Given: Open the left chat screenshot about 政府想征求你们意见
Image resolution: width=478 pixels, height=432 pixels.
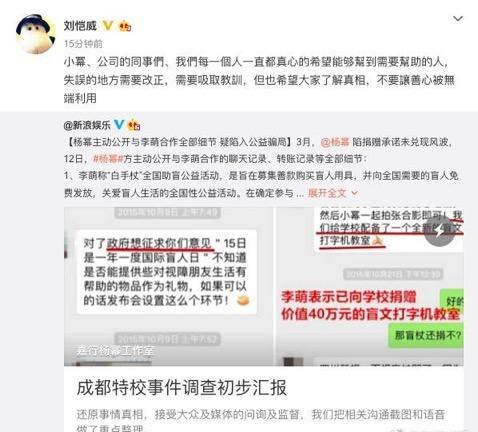Looking at the screenshot, I should [168, 286].
